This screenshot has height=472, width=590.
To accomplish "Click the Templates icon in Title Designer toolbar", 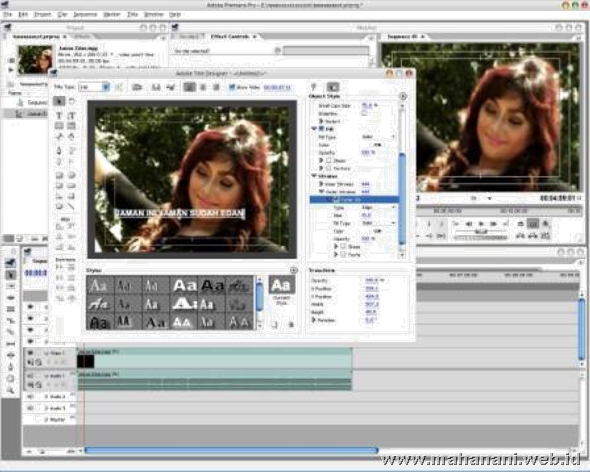I will [137, 87].
